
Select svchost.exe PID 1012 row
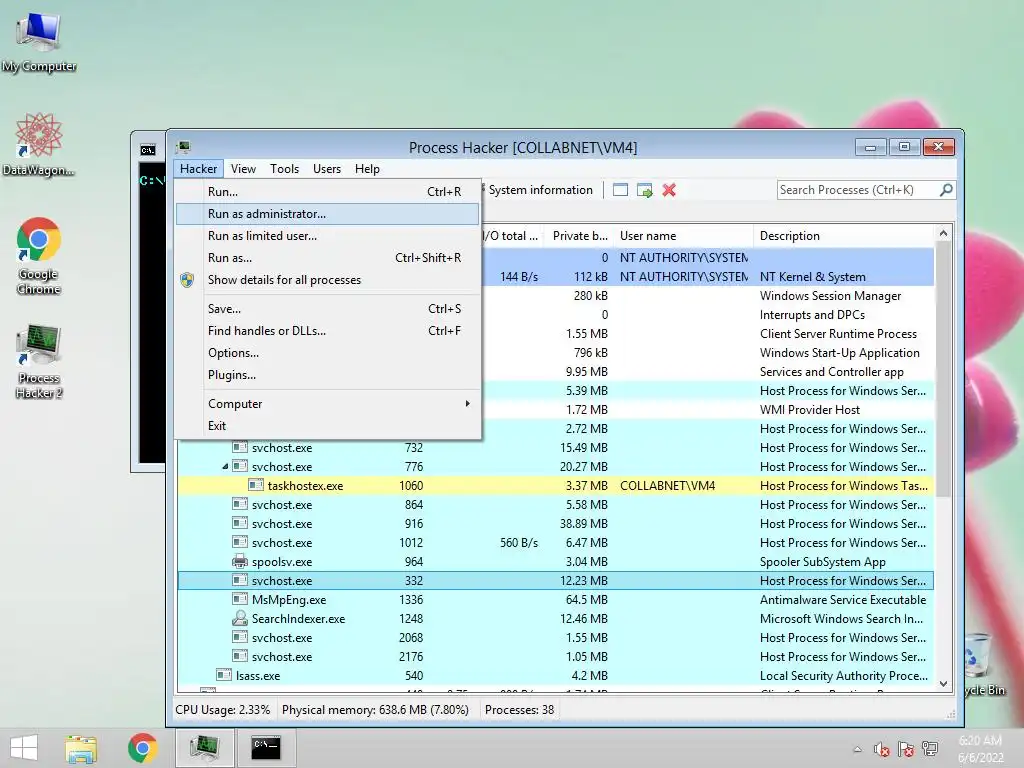coord(555,542)
